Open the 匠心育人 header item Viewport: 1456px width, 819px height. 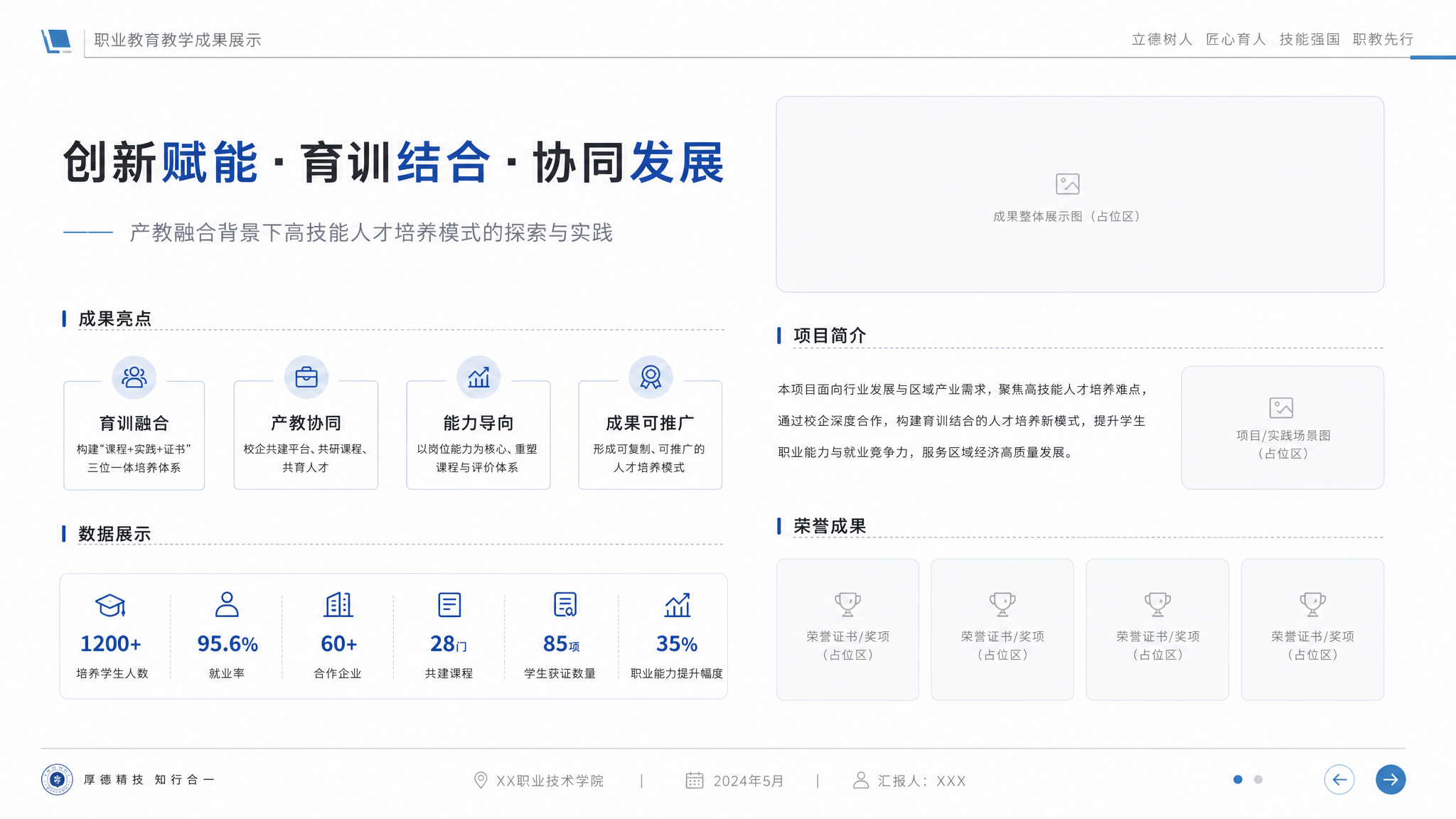[1236, 40]
